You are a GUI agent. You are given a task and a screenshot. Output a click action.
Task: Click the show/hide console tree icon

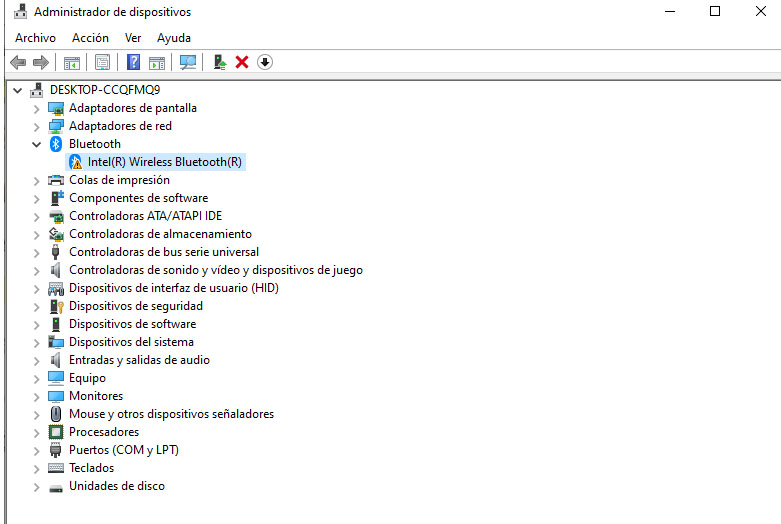pos(71,63)
